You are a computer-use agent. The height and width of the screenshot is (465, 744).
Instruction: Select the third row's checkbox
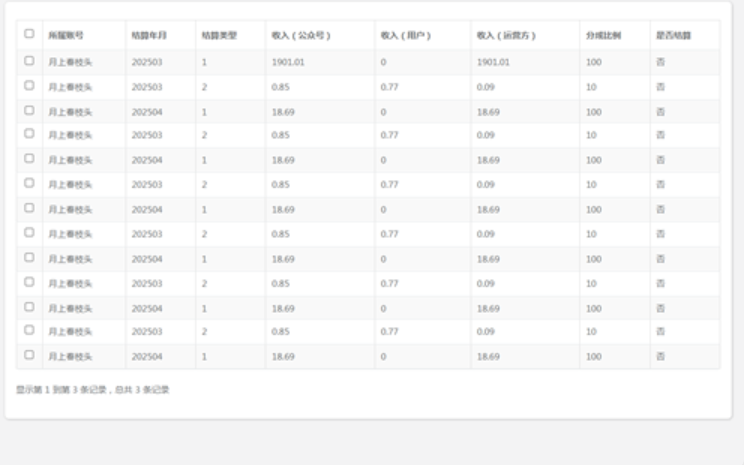30,110
